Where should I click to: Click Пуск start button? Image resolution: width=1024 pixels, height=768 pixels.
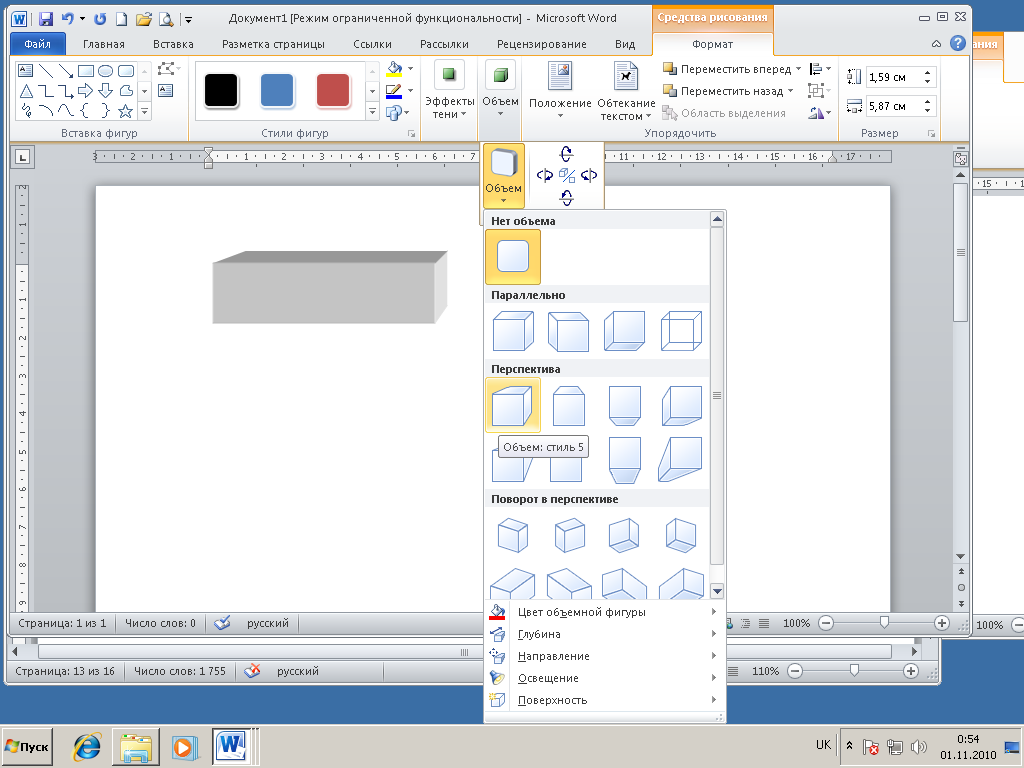point(27,746)
